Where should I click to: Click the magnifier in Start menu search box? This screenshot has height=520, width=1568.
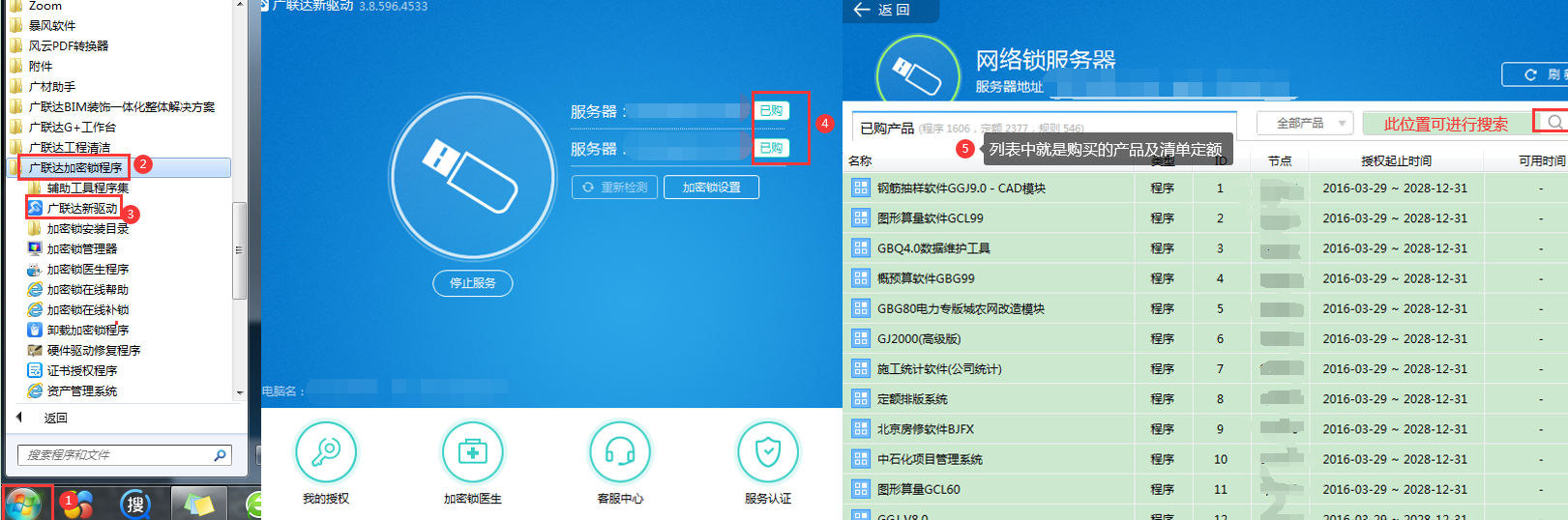point(220,454)
